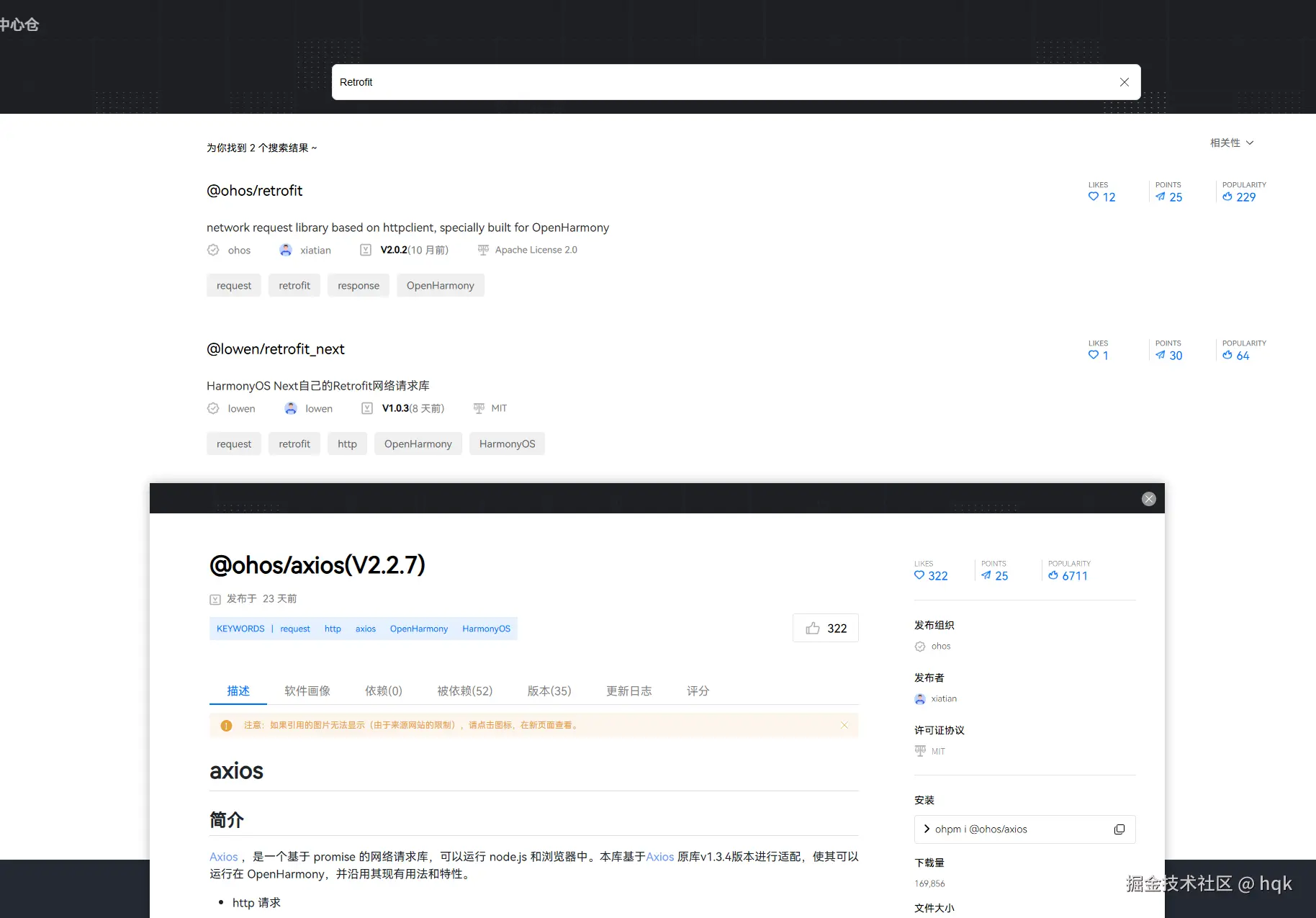Click the ohpm i @ohos/axios command text
The image size is (1316, 918).
click(x=981, y=829)
